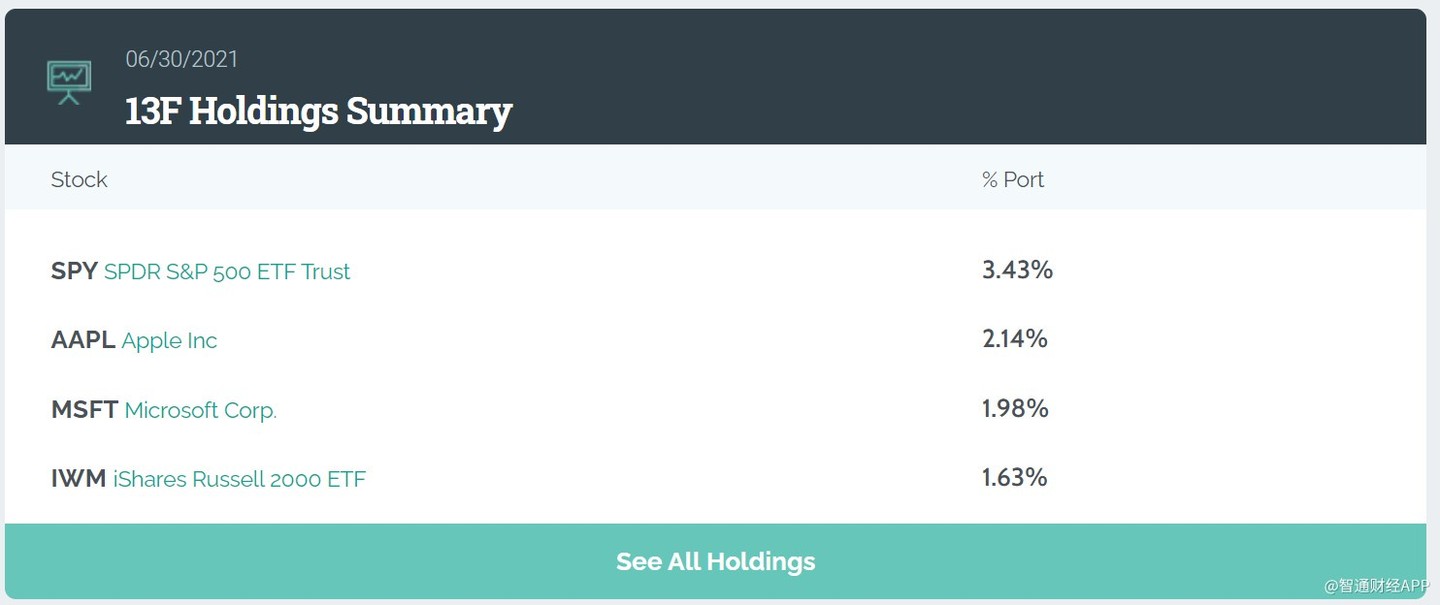
Task: Click the 1.98% portfolio value for Microsoft
Action: [x=1014, y=408]
